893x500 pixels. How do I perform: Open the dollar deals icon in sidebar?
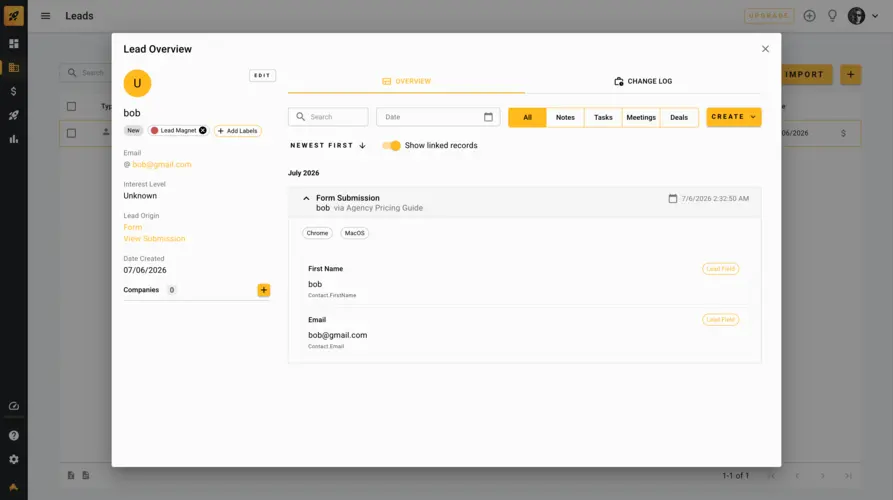[x=14, y=91]
